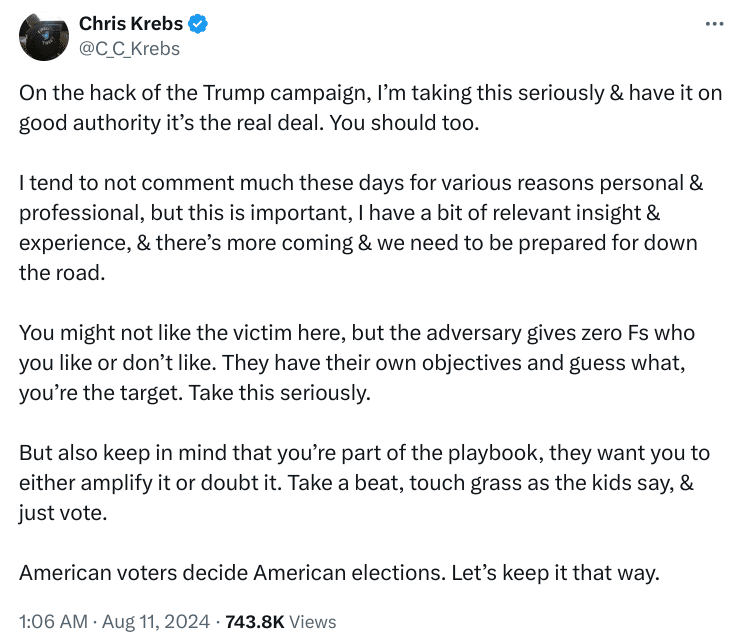Viewport: 733px width, 639px height.
Task: Open the @C_C_Krebs handle link
Action: (129, 49)
